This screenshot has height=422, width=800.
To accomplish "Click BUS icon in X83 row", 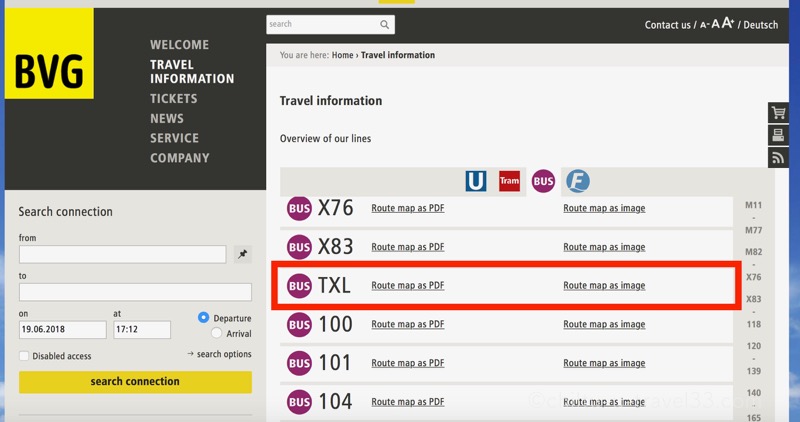I will (299, 247).
